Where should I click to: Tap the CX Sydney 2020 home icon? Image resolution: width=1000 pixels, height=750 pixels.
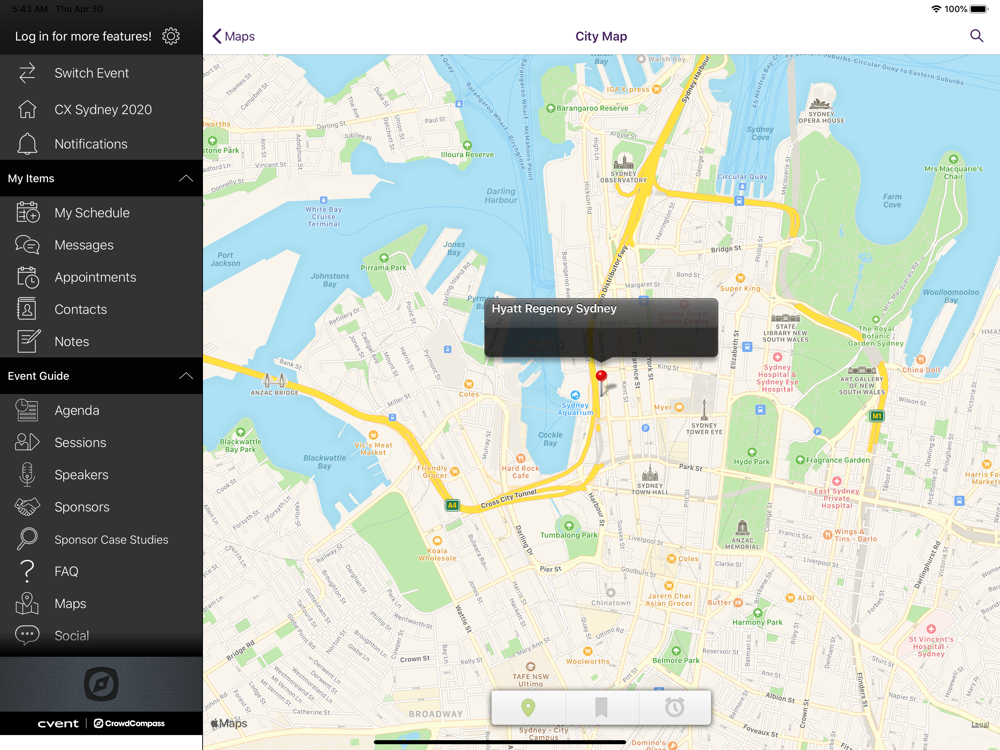(27, 109)
